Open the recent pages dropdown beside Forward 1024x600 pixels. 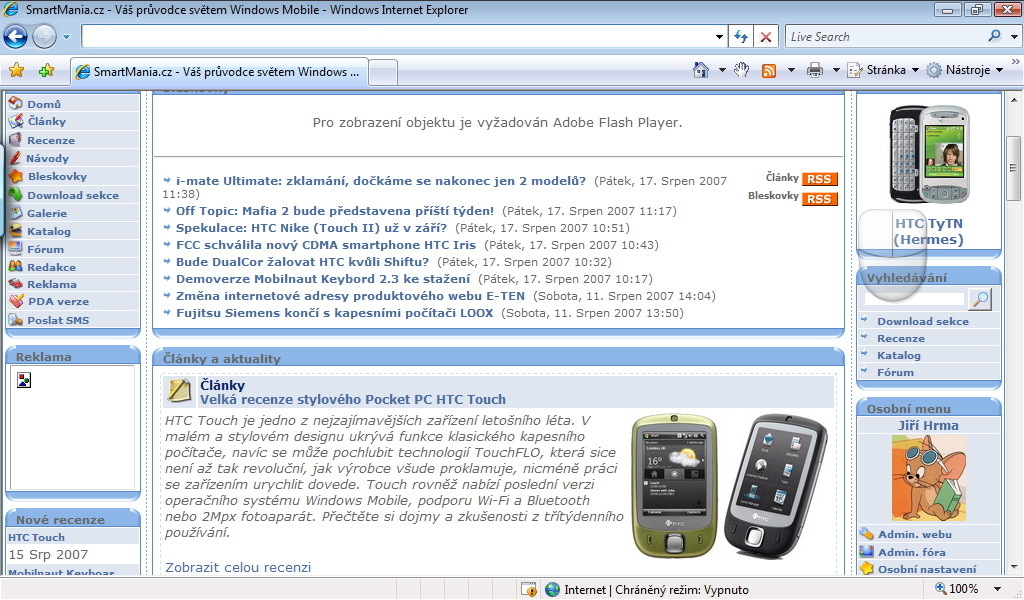[x=66, y=37]
